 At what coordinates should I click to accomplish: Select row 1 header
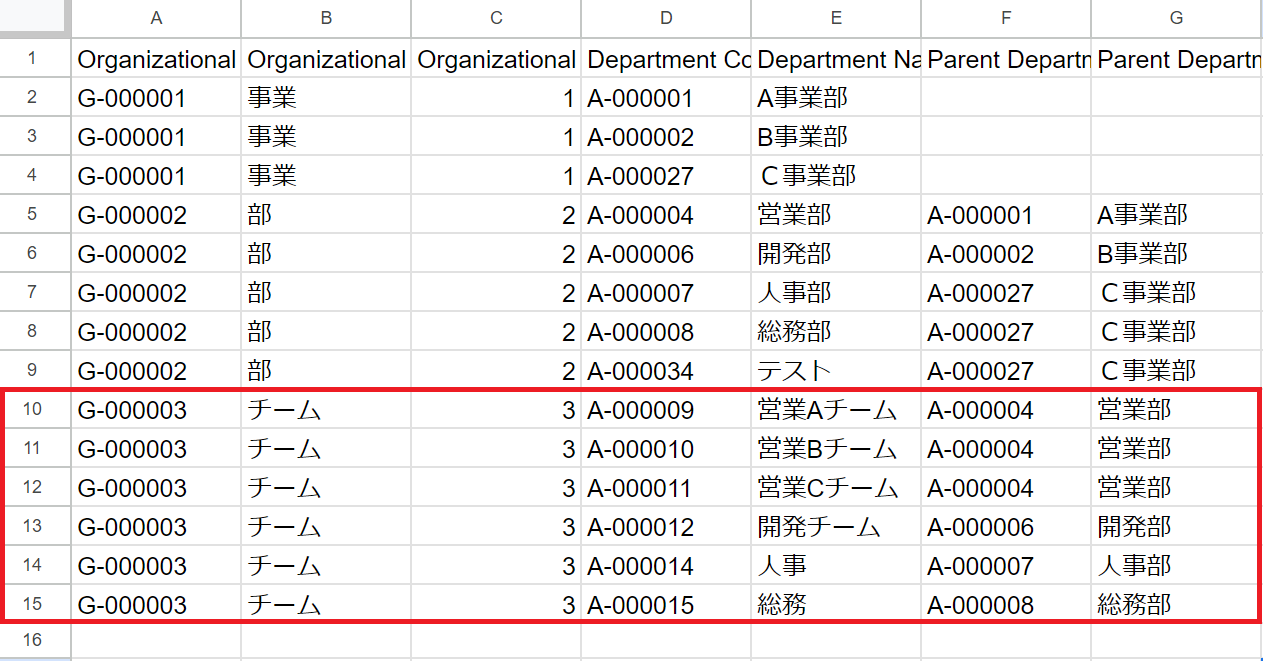pos(33,58)
